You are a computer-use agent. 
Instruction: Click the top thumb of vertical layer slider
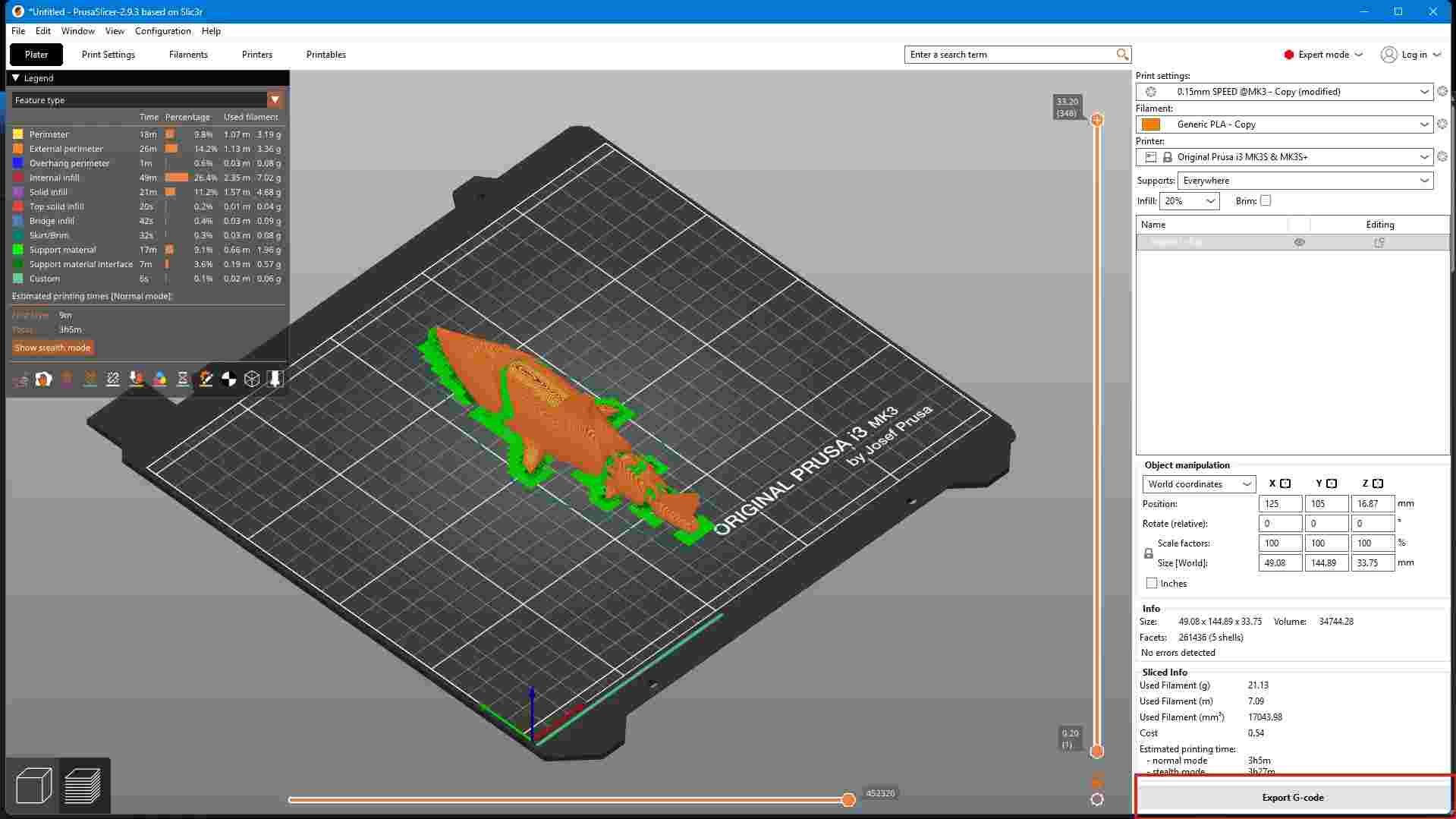click(x=1097, y=120)
